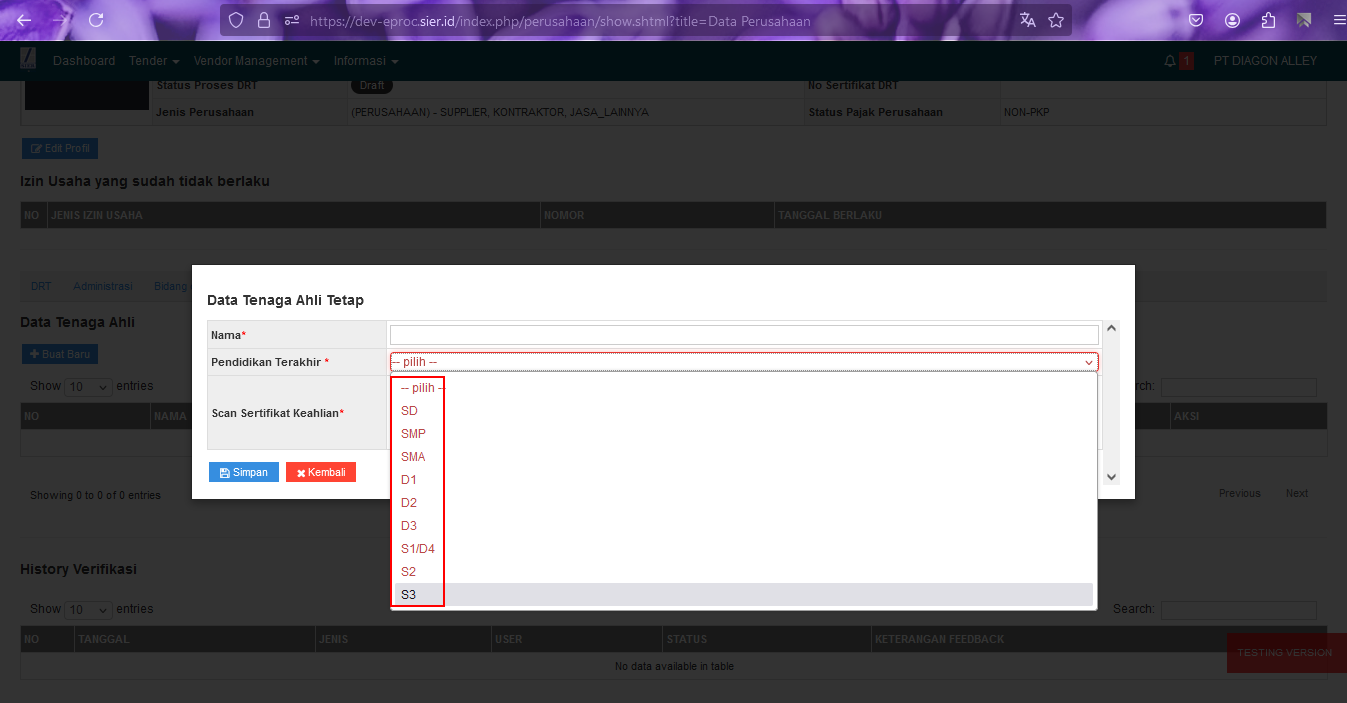The image size is (1347, 703).
Task: Bookmark this page with the star icon
Action: tap(1056, 20)
